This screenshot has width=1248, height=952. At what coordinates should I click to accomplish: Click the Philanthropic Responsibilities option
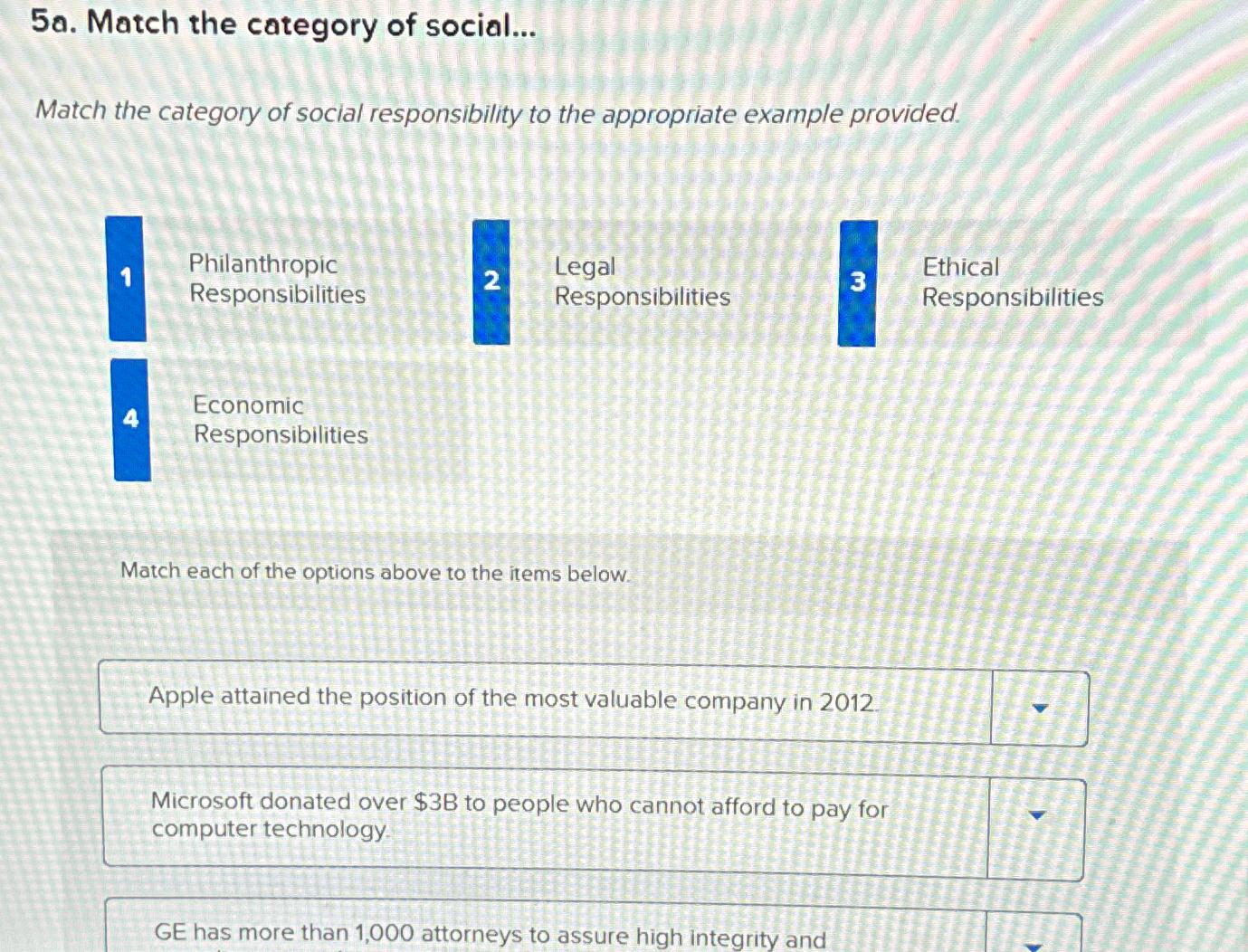[276, 281]
